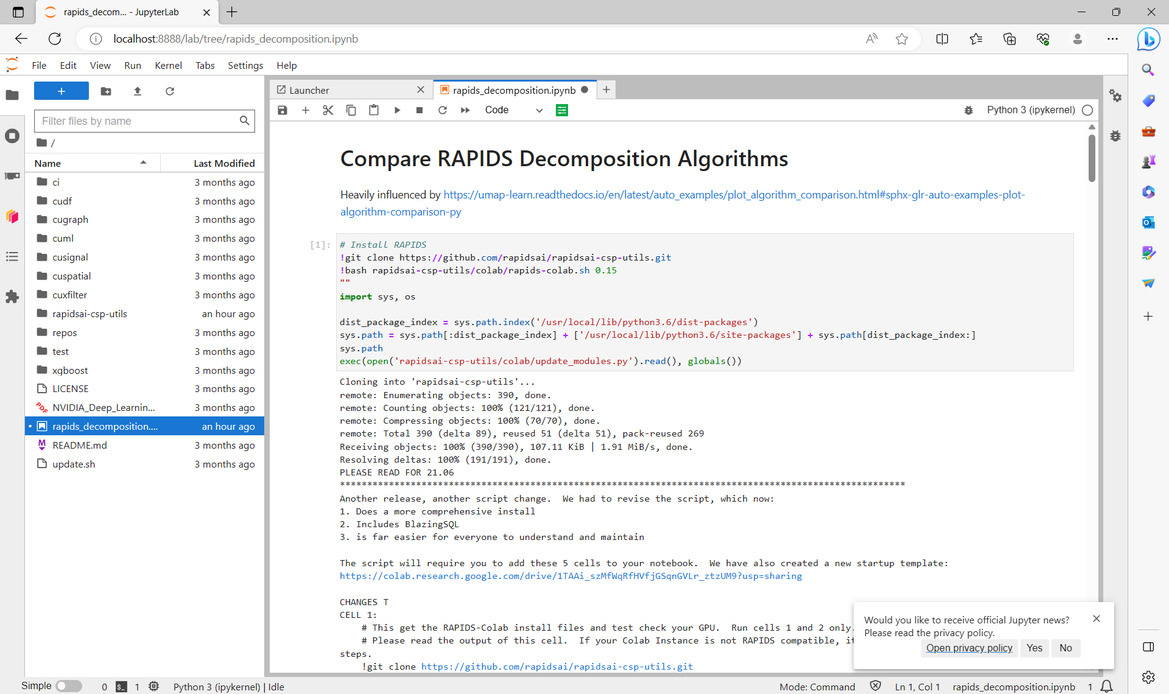
Task: Refresh the file browser list
Action: coord(170,91)
